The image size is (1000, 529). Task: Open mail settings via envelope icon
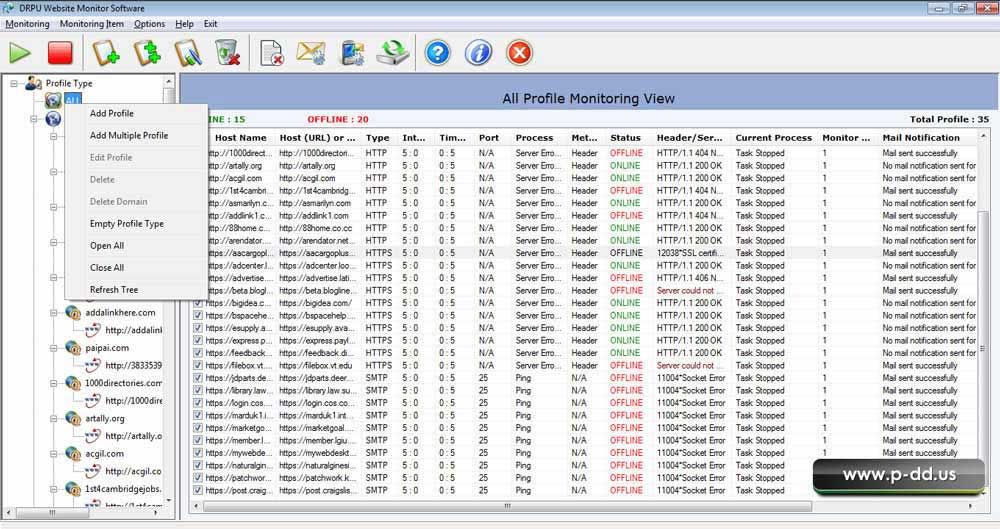click(x=312, y=53)
